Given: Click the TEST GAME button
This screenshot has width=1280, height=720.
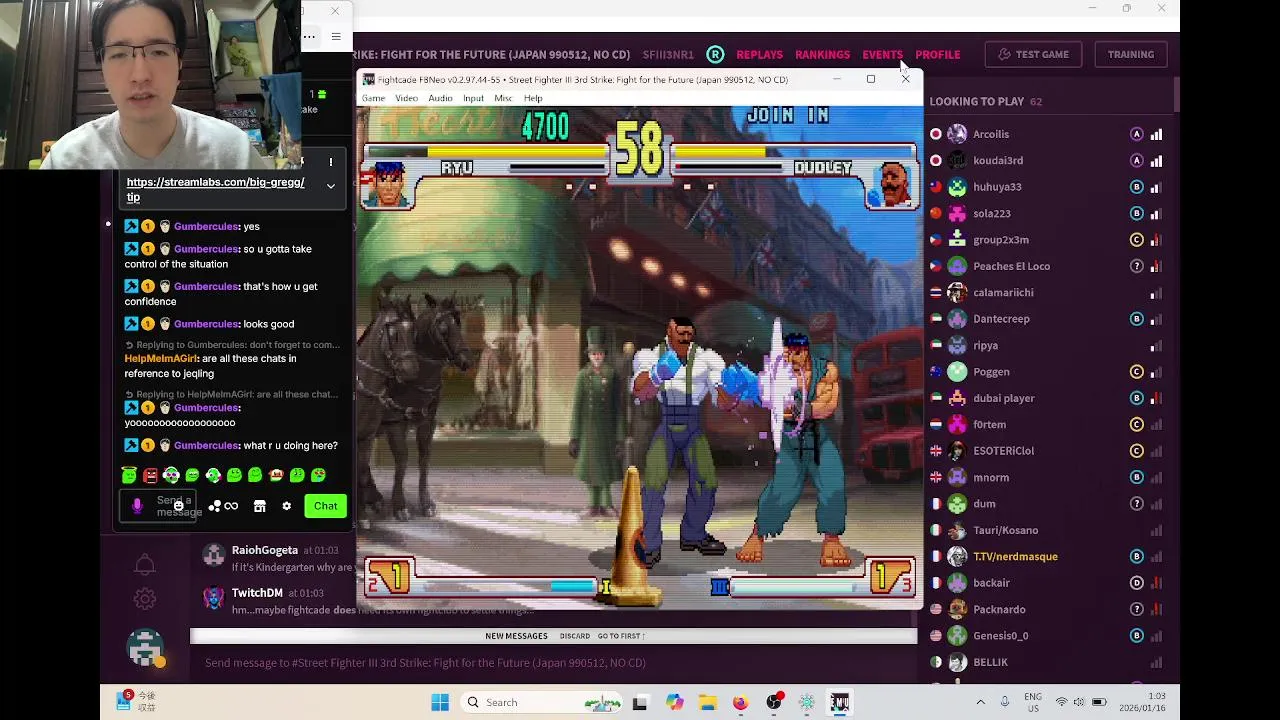Looking at the screenshot, I should [1033, 54].
